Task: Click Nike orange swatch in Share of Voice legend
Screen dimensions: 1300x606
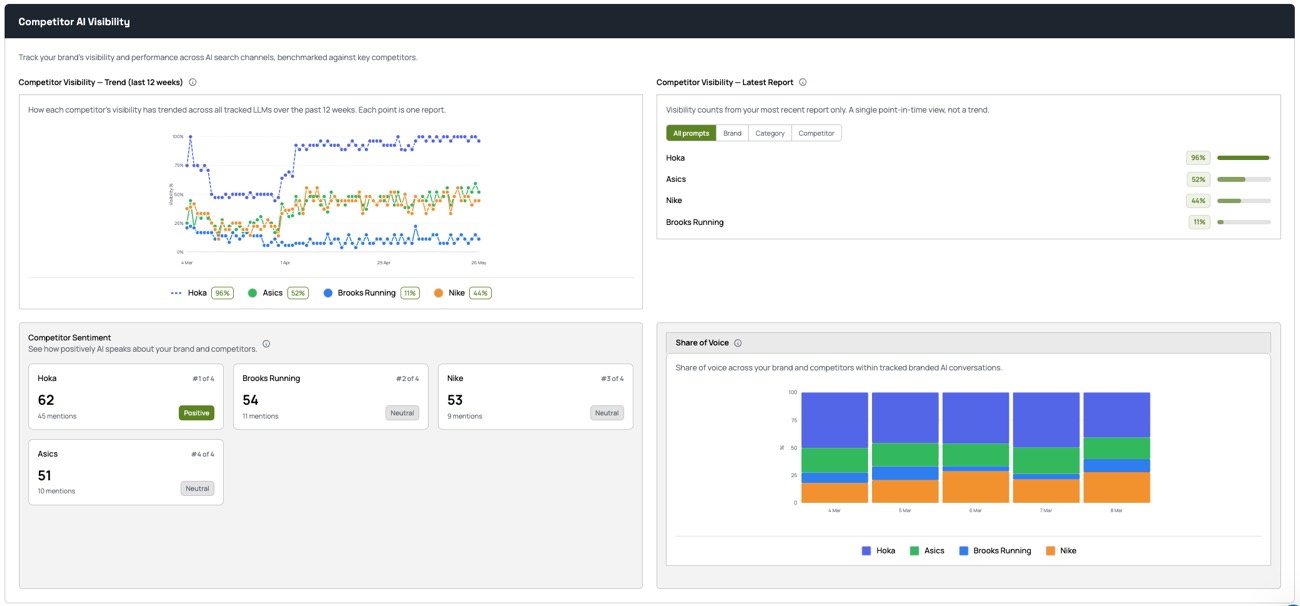Action: pyautogui.click(x=1050, y=551)
